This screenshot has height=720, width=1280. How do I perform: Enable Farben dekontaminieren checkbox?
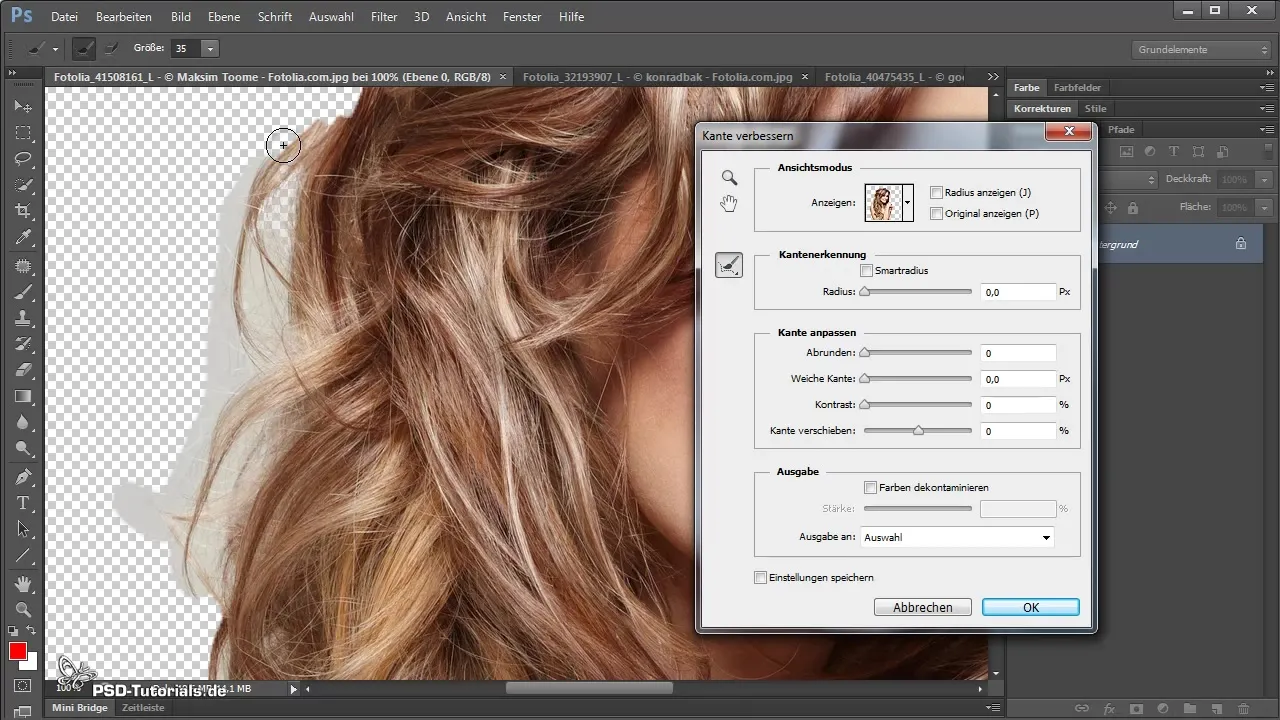871,488
